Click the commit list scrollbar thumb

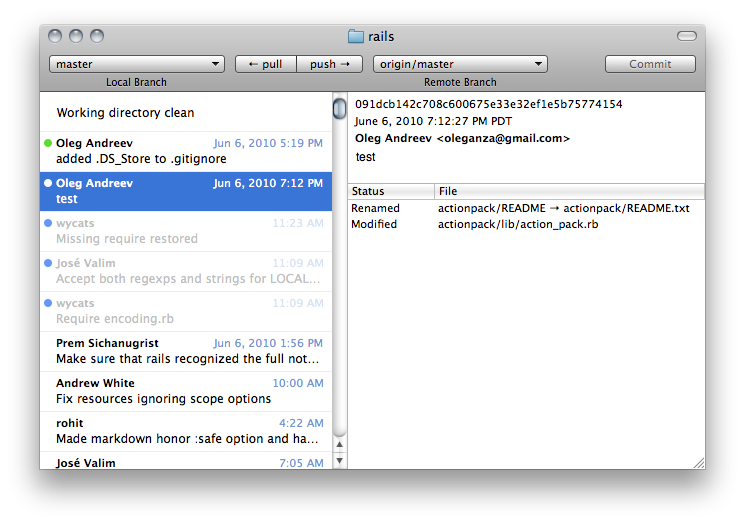click(x=339, y=109)
